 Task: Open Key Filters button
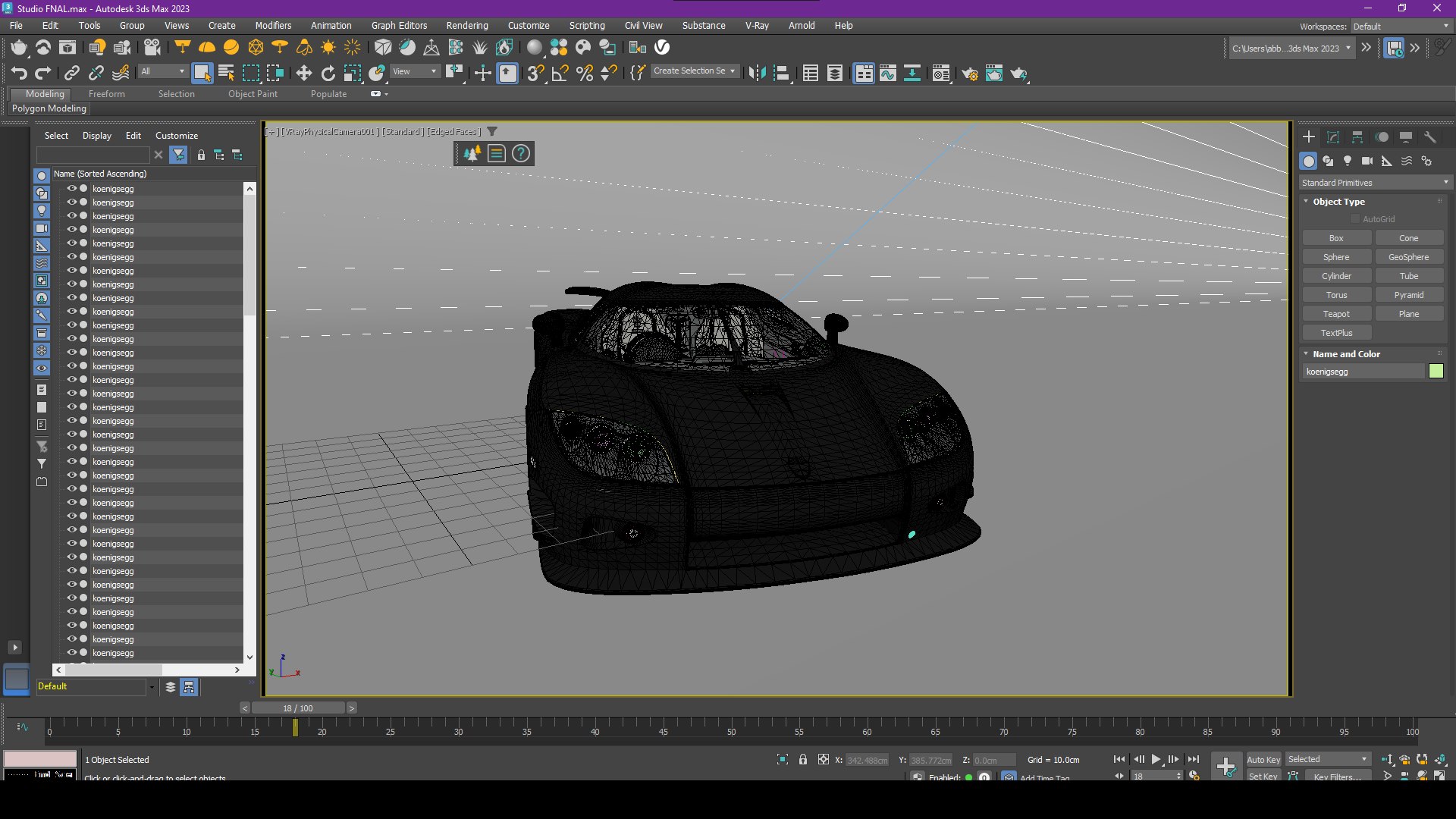pos(1337,777)
